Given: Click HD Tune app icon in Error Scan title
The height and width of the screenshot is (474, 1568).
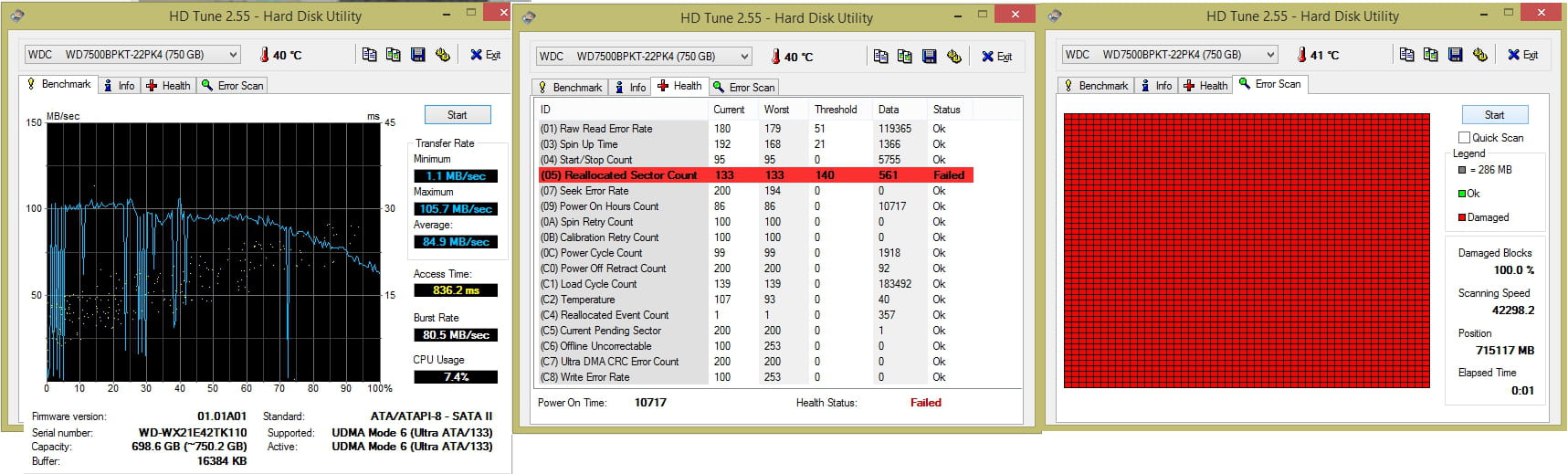Looking at the screenshot, I should pos(1055,16).
